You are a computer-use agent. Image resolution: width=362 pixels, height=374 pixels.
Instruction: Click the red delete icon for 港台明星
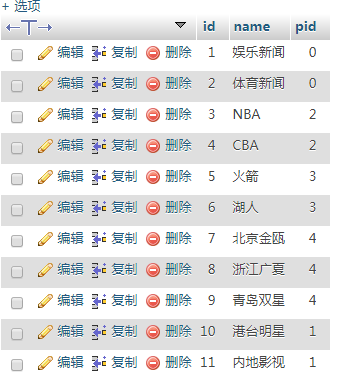click(x=153, y=332)
